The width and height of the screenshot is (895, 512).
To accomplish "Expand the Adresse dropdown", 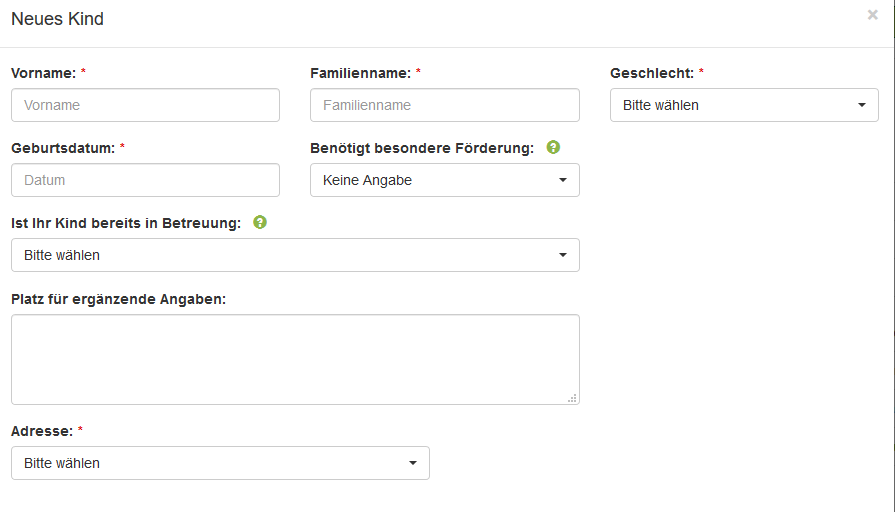I will tap(220, 463).
